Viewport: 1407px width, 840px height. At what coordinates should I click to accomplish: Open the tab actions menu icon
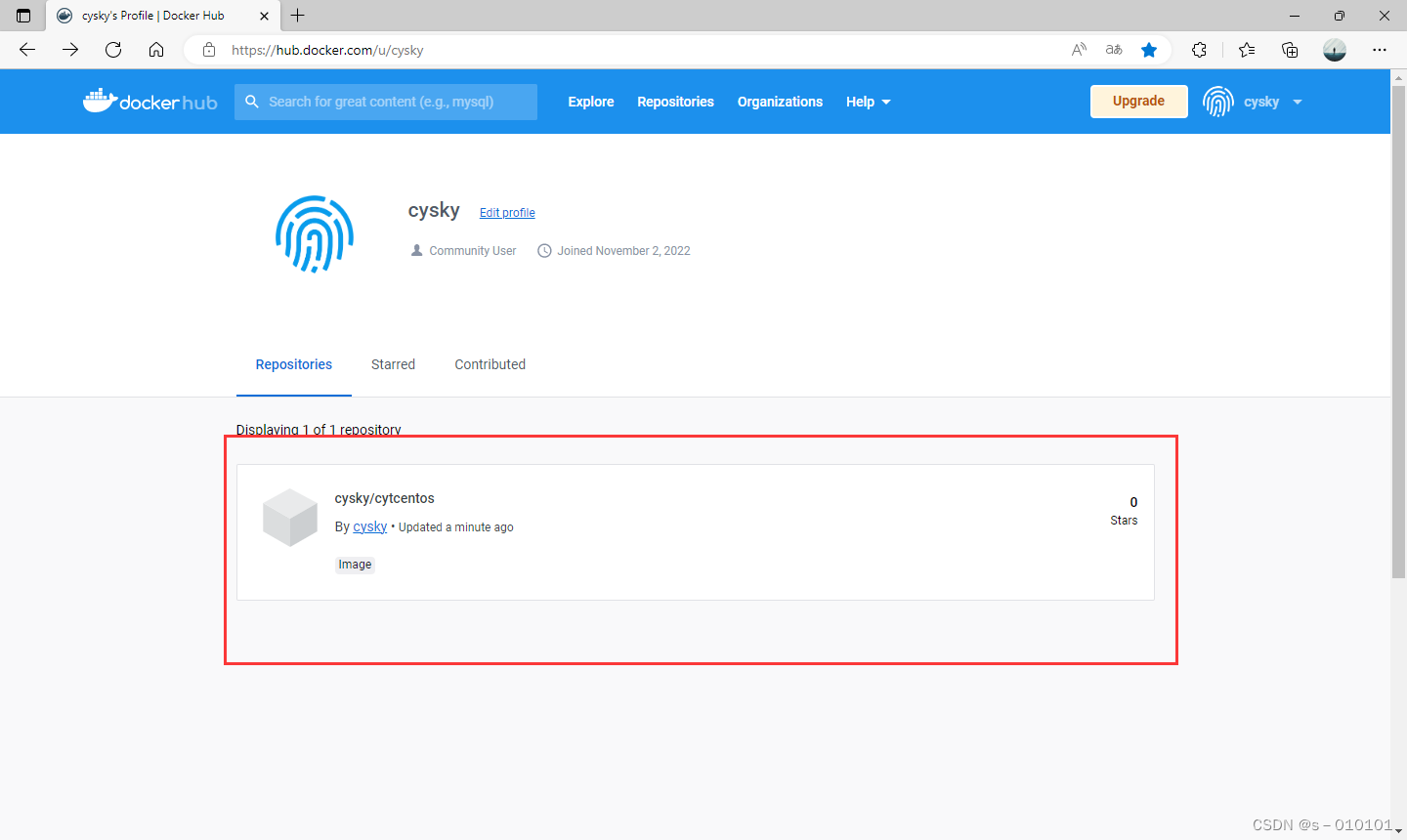(x=23, y=16)
